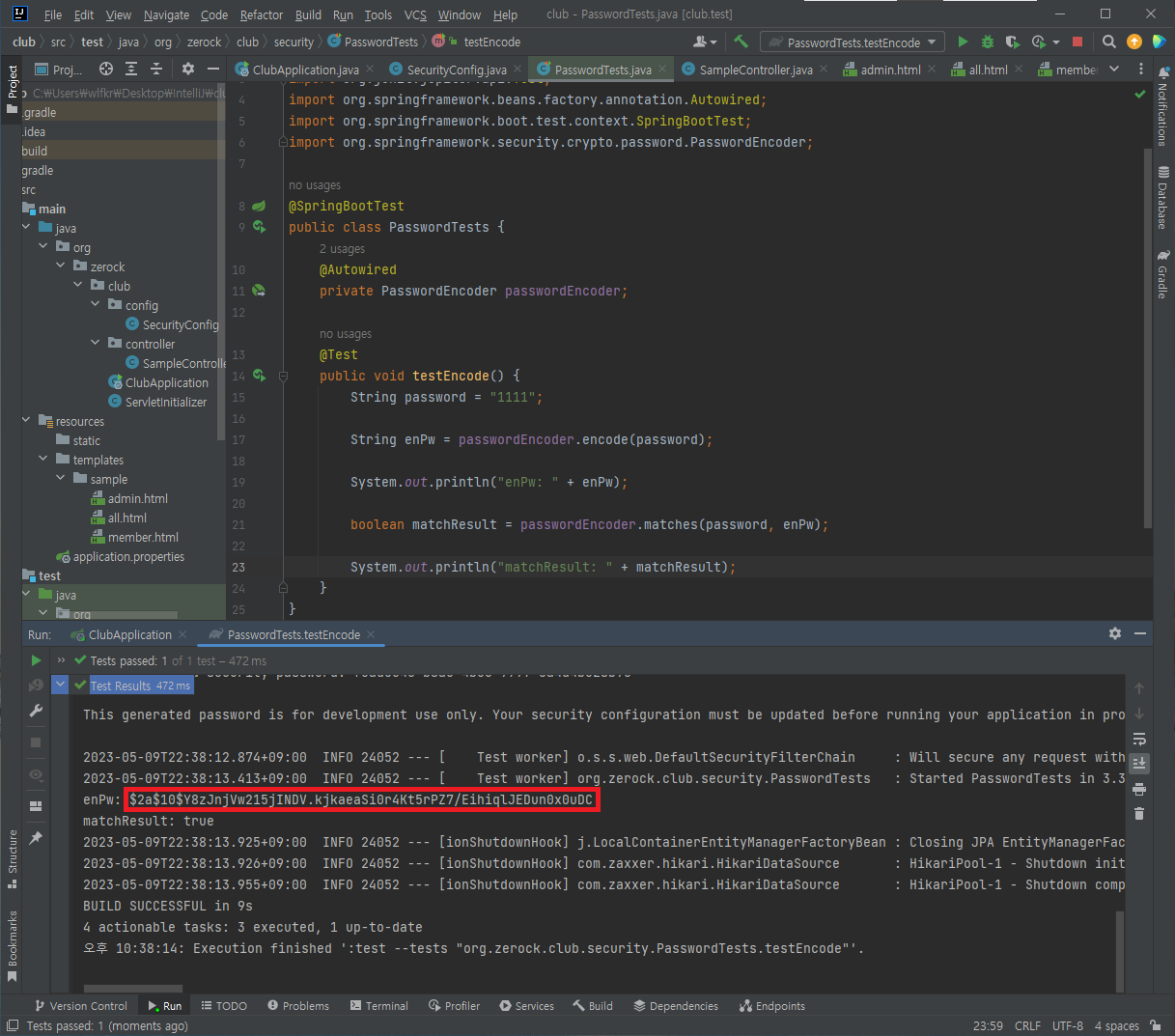Collapse the zerock package in the tree

[61, 266]
